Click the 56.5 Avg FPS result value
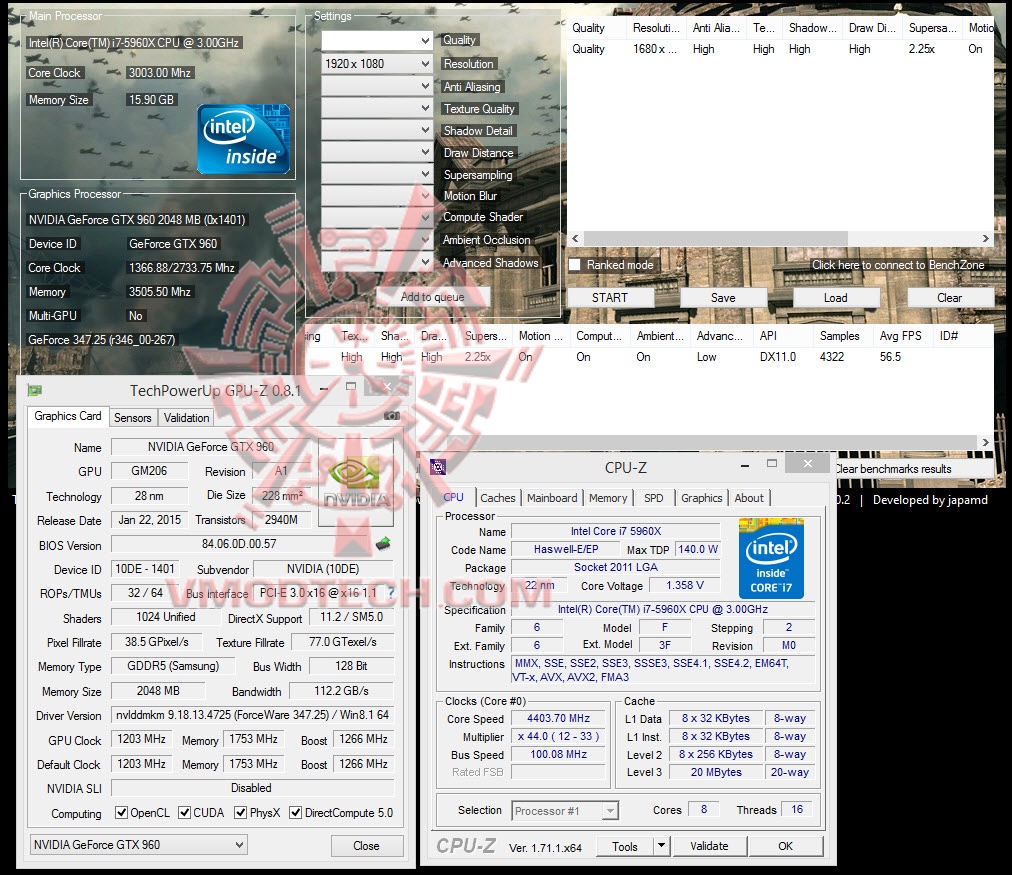Screen dimensions: 1012x875 890,357
